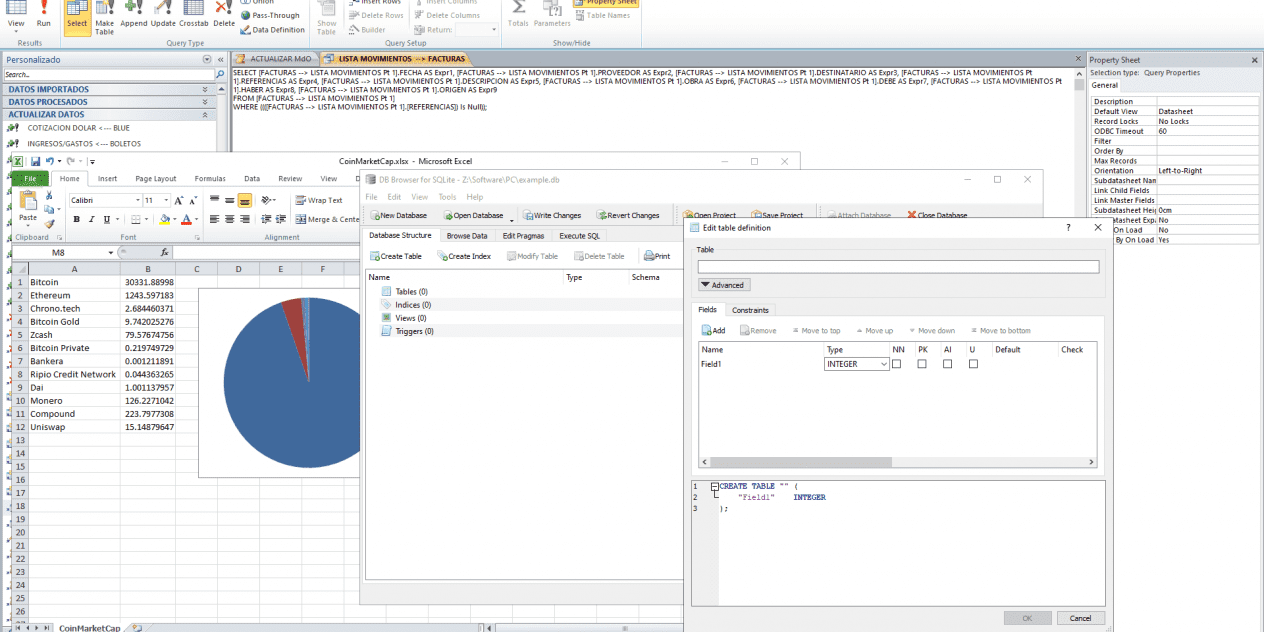
Task: Click the Parameters icon in Show/Hide group
Action: pyautogui.click(x=551, y=15)
